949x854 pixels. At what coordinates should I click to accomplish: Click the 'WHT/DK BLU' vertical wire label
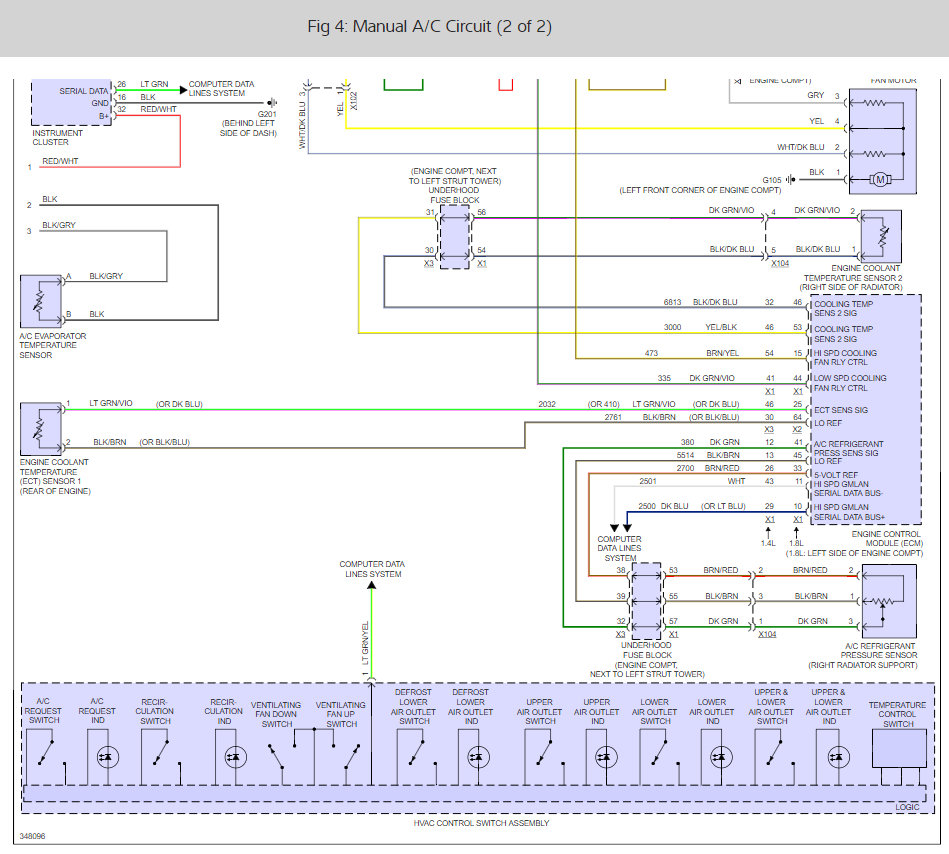302,125
